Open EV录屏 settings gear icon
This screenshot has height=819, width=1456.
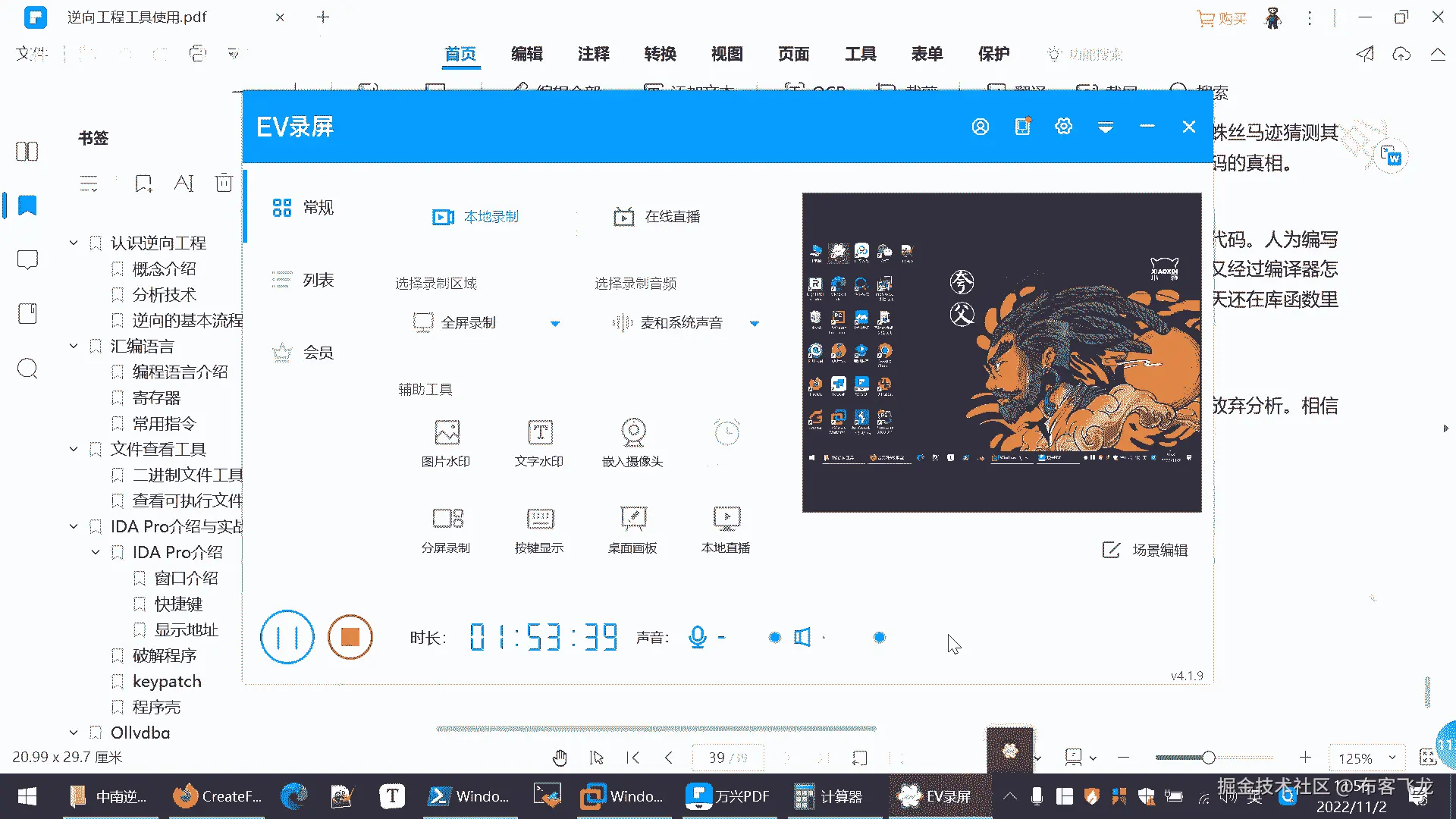[1063, 127]
